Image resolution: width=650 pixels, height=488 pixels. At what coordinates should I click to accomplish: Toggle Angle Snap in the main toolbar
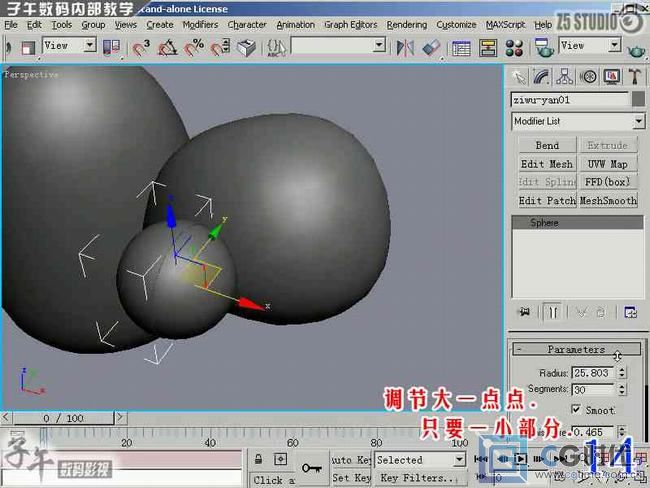(x=167, y=47)
